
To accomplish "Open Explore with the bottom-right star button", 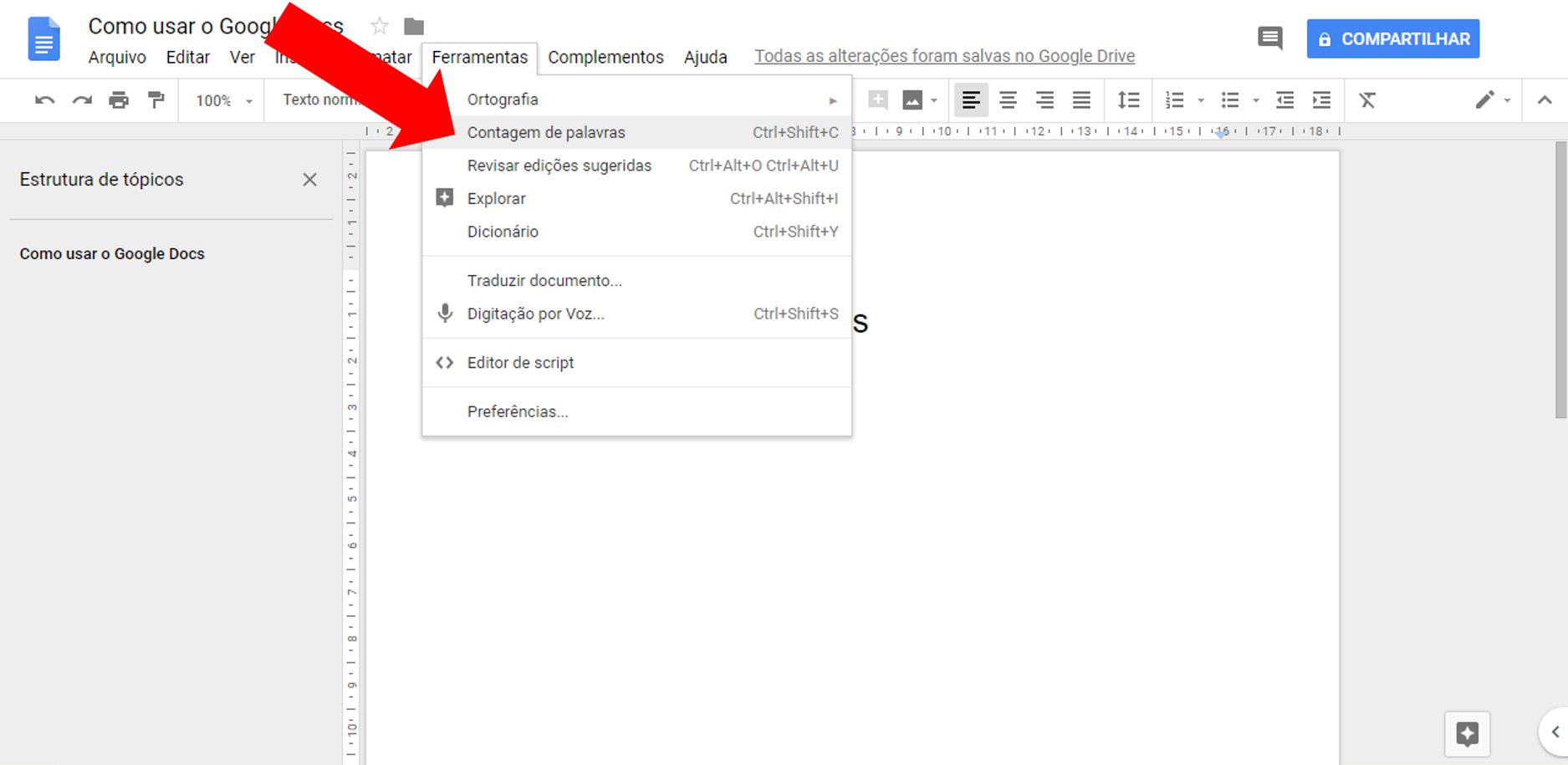I will point(1467,734).
